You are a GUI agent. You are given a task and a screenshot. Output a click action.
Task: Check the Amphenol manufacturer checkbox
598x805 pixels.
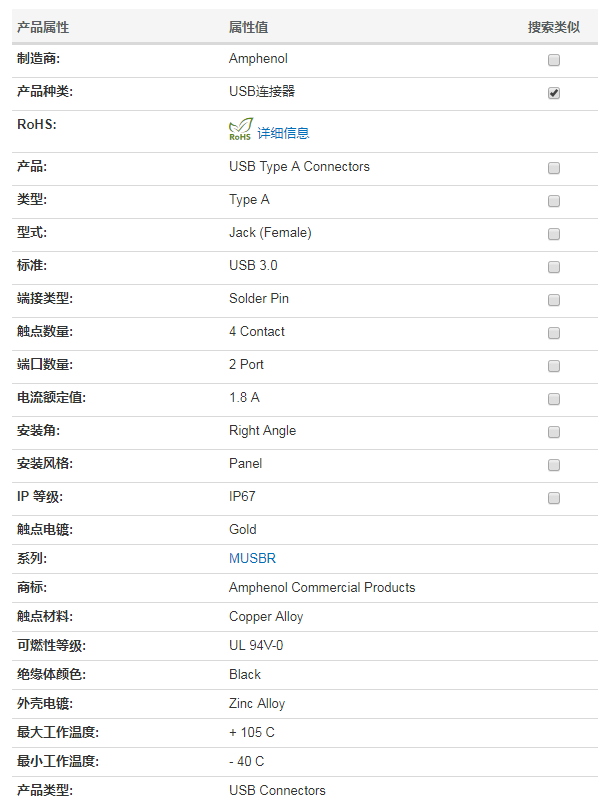point(554,60)
